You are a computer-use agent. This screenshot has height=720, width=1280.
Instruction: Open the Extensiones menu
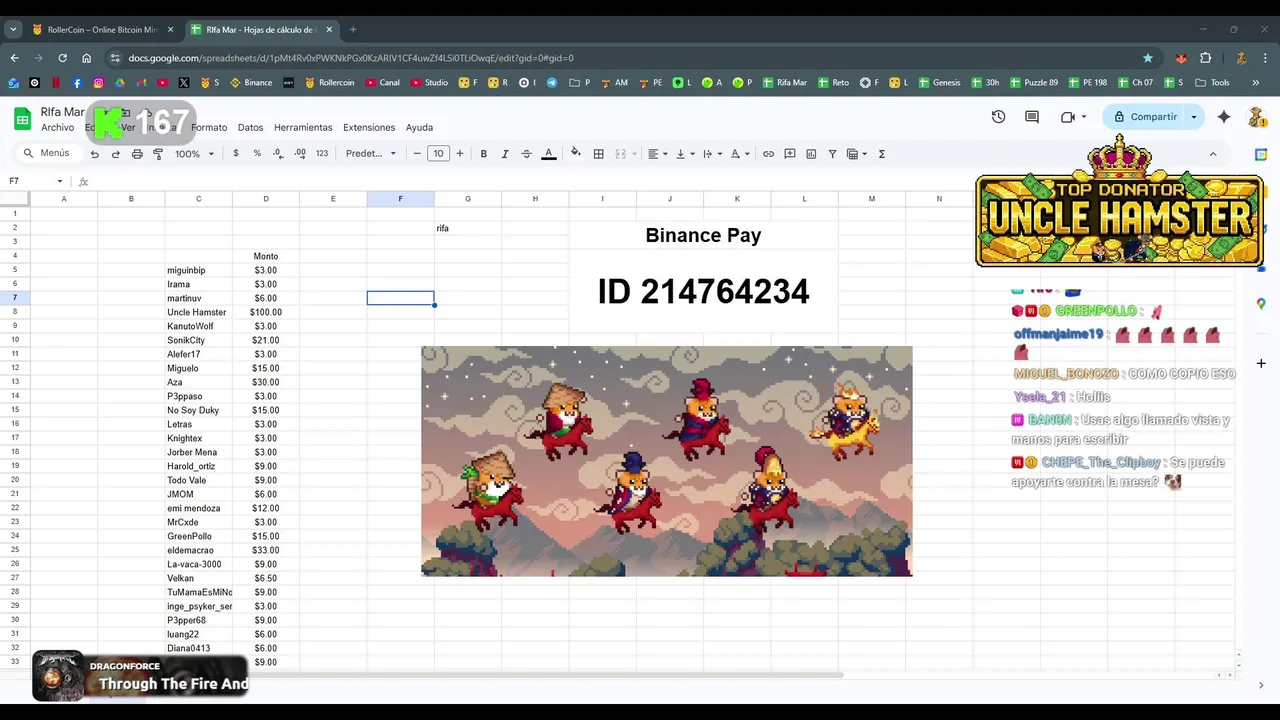click(x=369, y=128)
